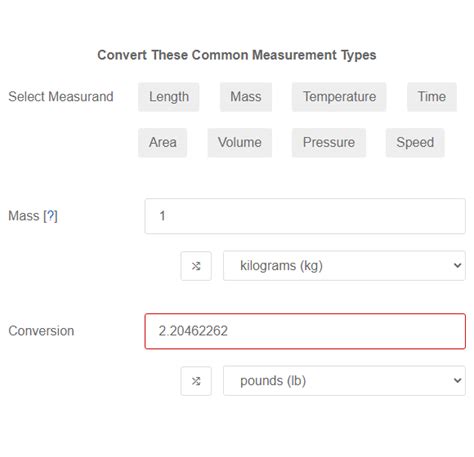
Task: Select the Length measurand
Action: coord(169,97)
